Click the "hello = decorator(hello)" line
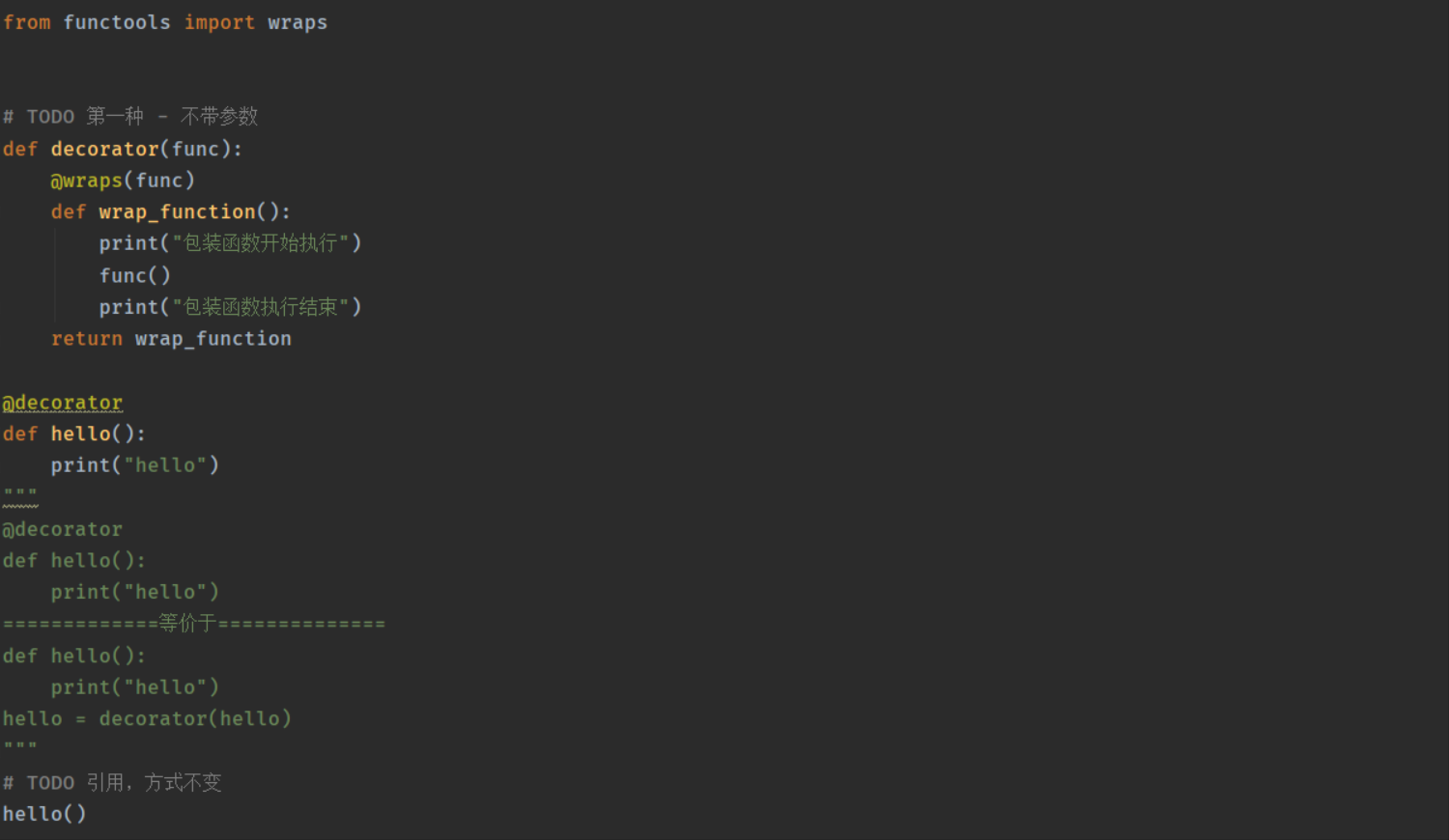 pyautogui.click(x=147, y=718)
